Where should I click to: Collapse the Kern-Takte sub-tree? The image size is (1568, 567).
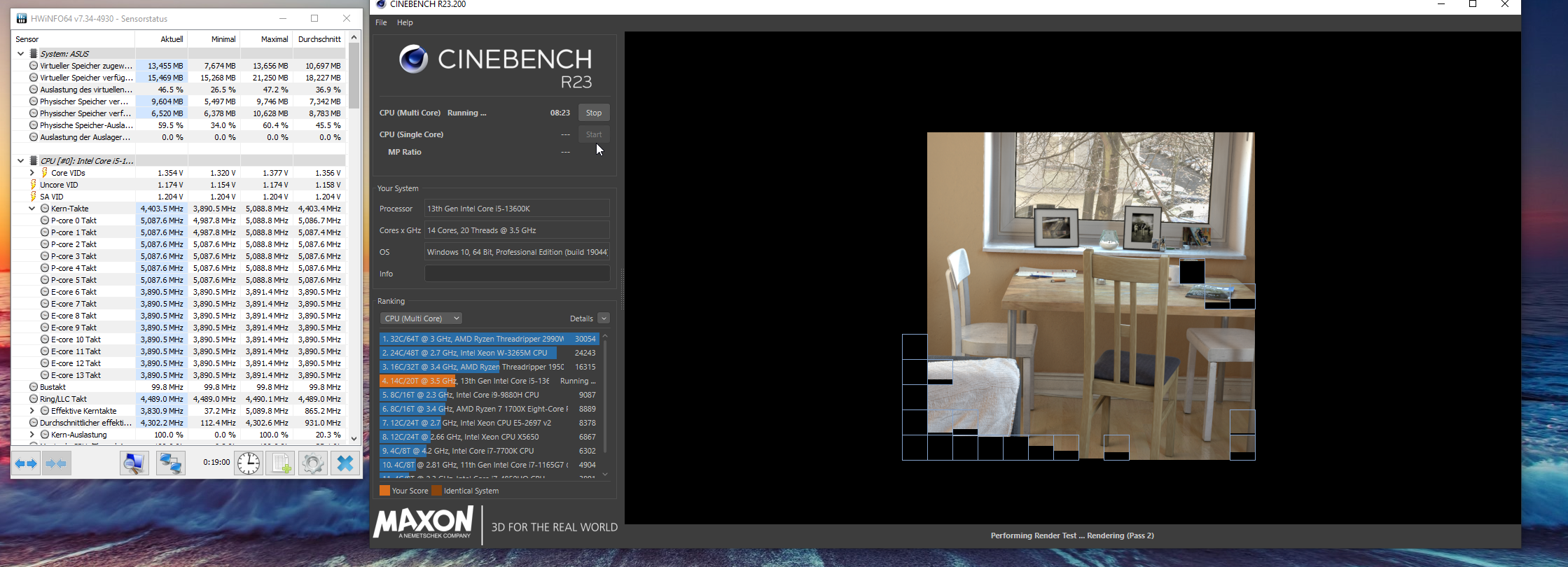[x=32, y=209]
